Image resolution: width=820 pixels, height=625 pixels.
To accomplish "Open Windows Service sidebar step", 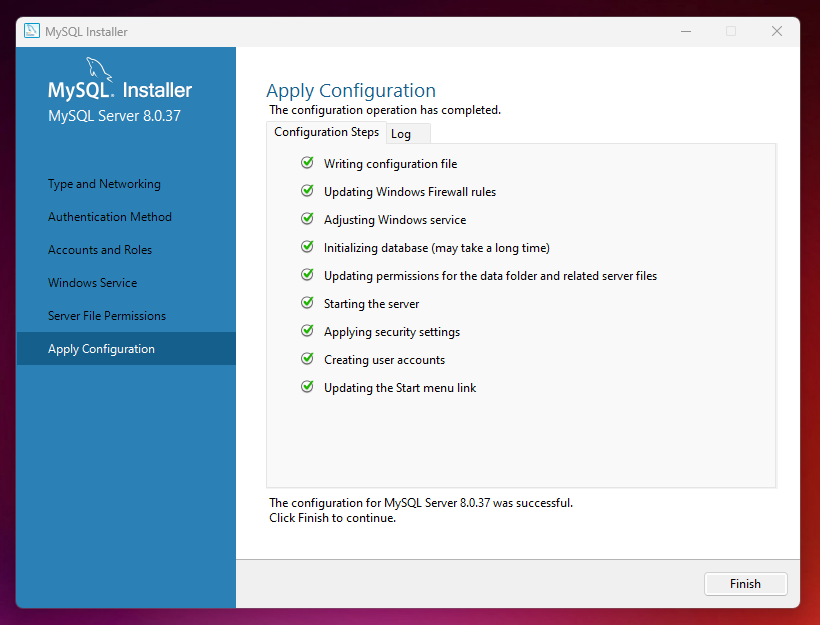I will [93, 283].
